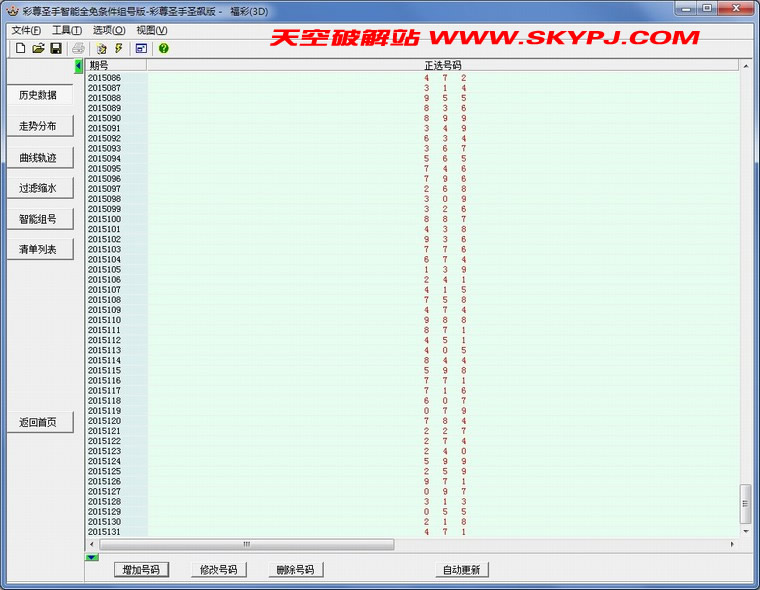Open the 视图(V) menu
This screenshot has width=760, height=590.
[152, 30]
